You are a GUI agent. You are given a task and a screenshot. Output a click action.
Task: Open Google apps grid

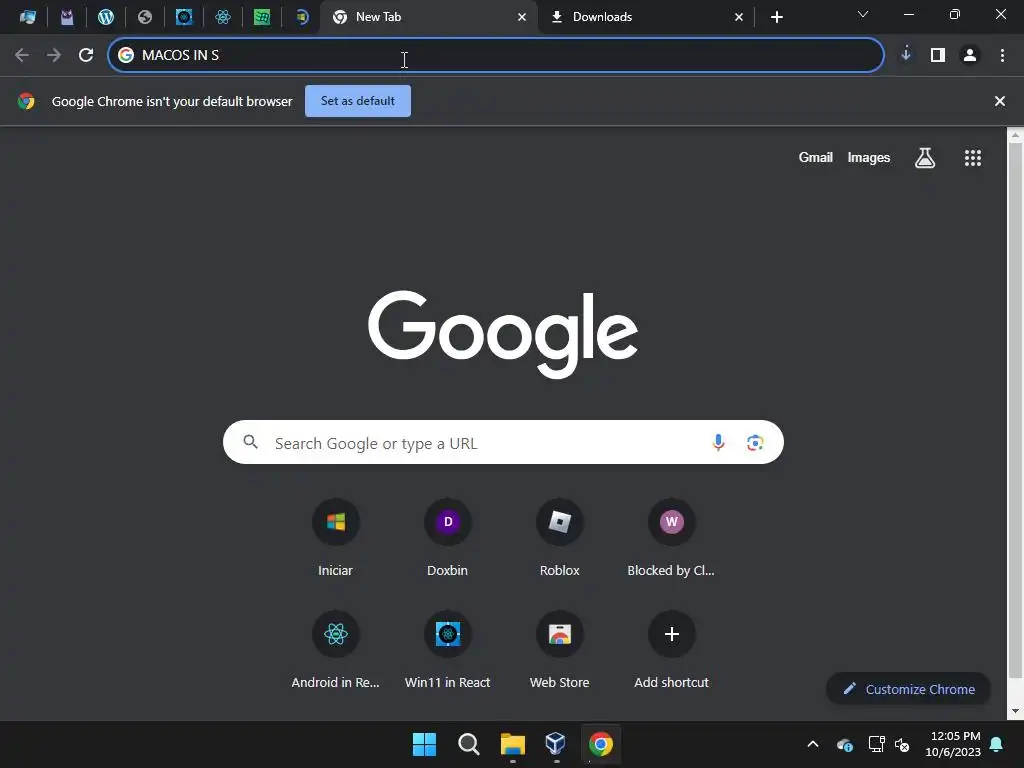[x=973, y=157]
